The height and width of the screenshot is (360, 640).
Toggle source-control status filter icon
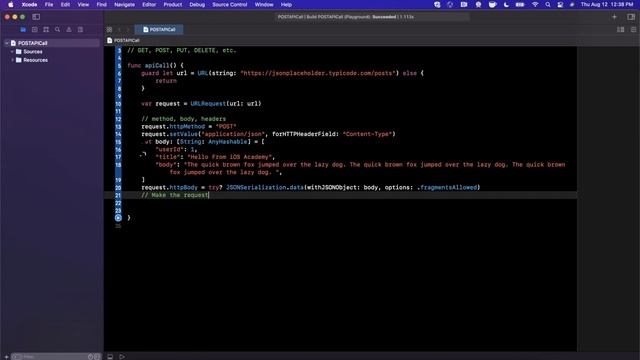(x=97, y=357)
